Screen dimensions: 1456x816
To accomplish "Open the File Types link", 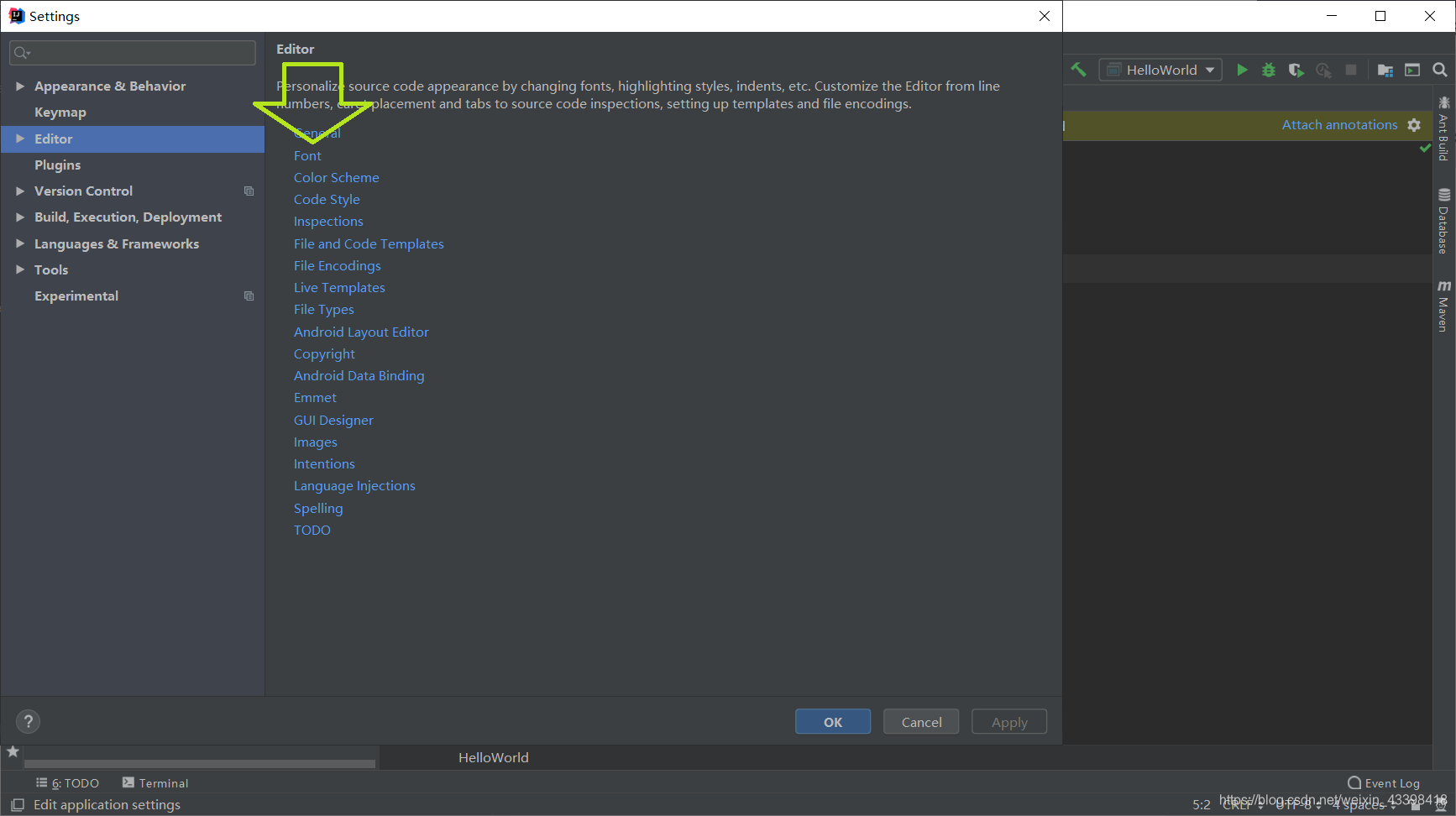I will click(324, 310).
